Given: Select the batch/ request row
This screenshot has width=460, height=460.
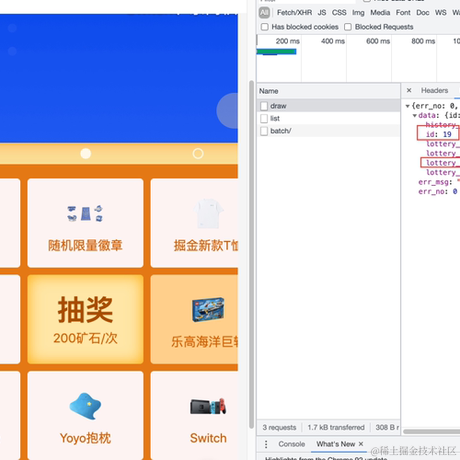Looking at the screenshot, I should 328,131.
